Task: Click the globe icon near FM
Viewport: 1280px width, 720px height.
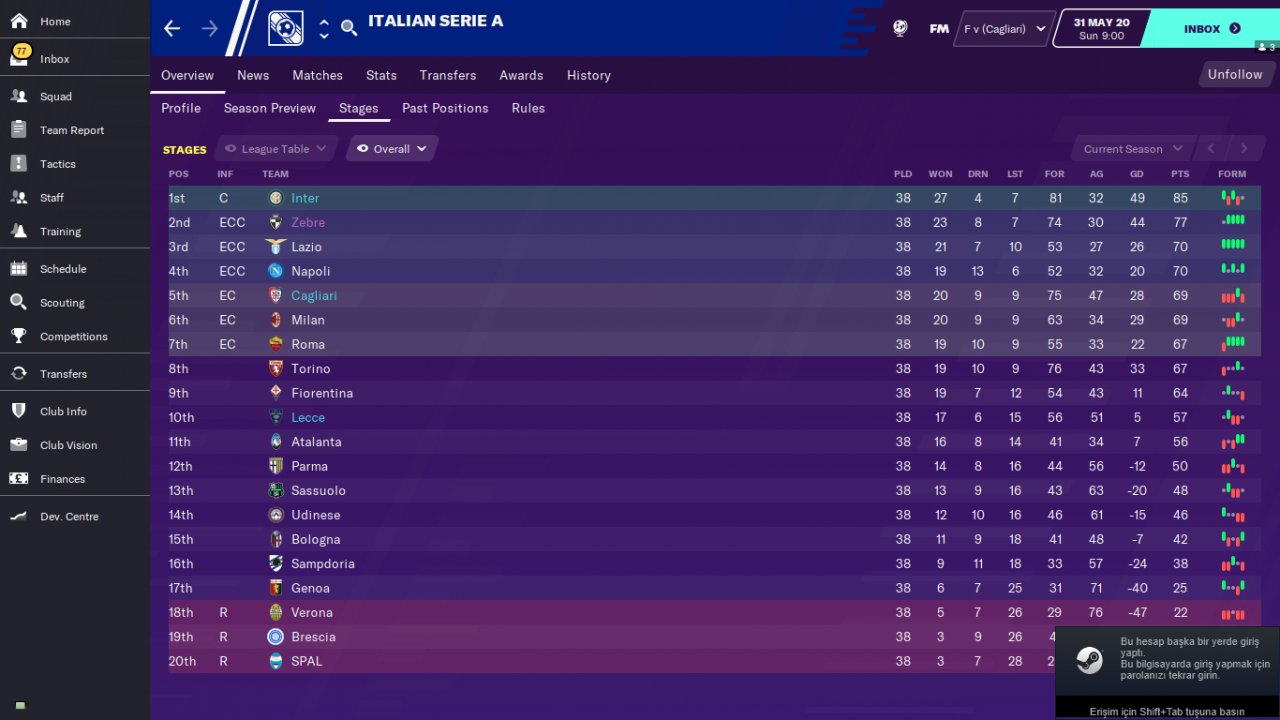Action: coord(900,29)
